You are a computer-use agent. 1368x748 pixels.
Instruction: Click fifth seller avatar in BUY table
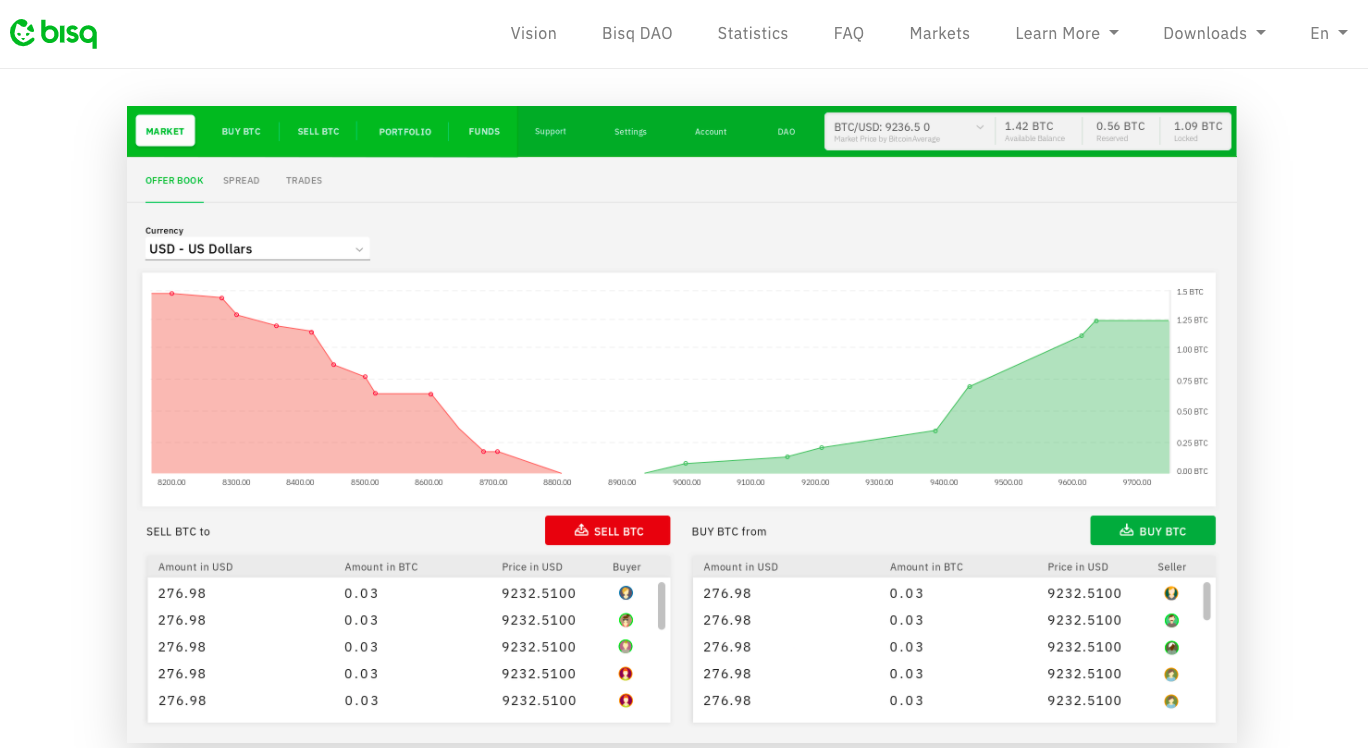(x=1171, y=701)
